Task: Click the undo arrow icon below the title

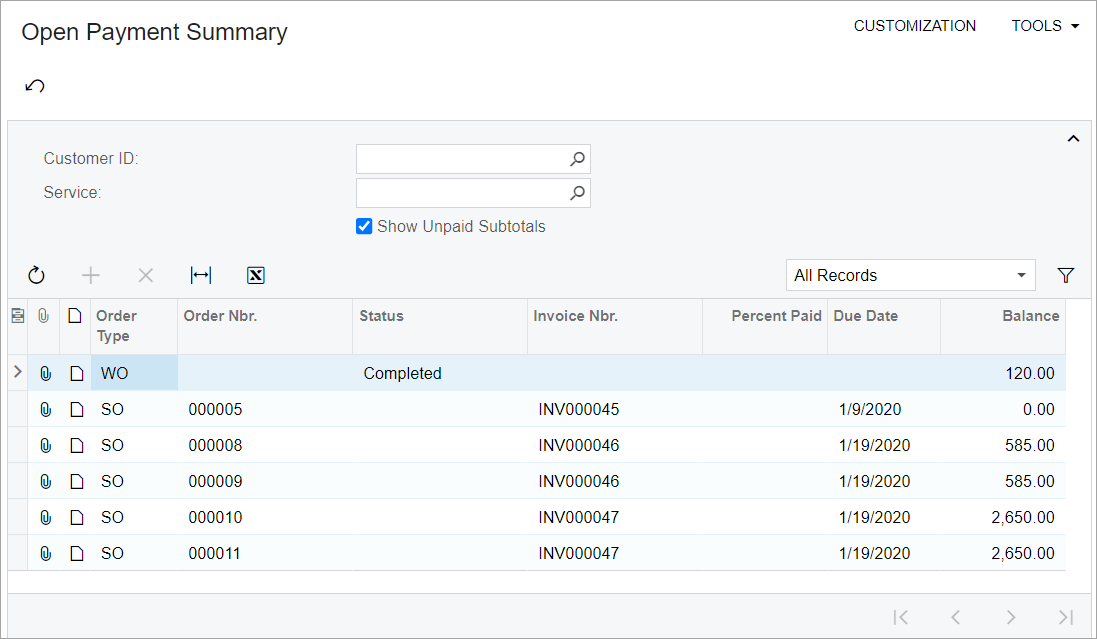Action: tap(35, 86)
